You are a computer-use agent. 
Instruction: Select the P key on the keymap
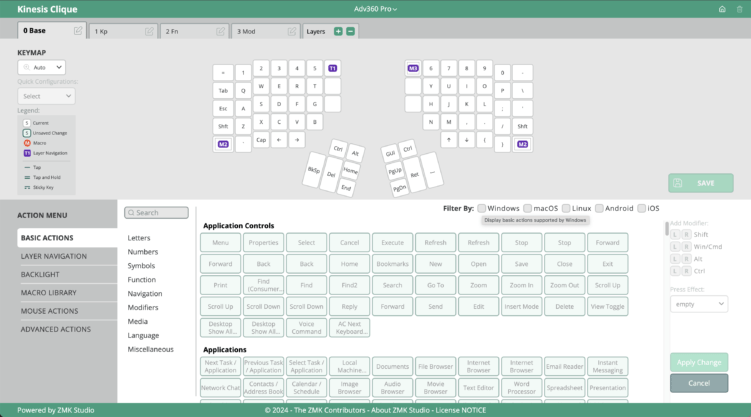tap(502, 90)
